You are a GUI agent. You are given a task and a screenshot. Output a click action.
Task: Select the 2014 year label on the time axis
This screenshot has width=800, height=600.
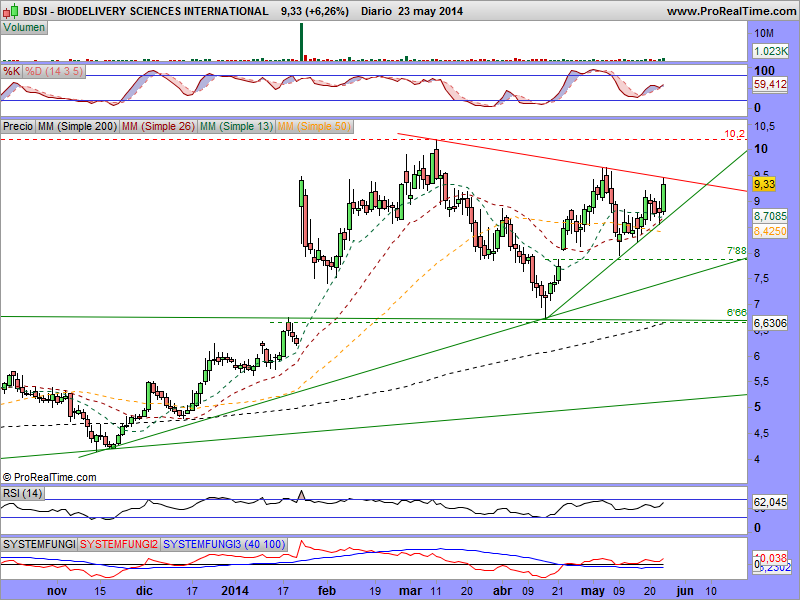click(x=235, y=591)
